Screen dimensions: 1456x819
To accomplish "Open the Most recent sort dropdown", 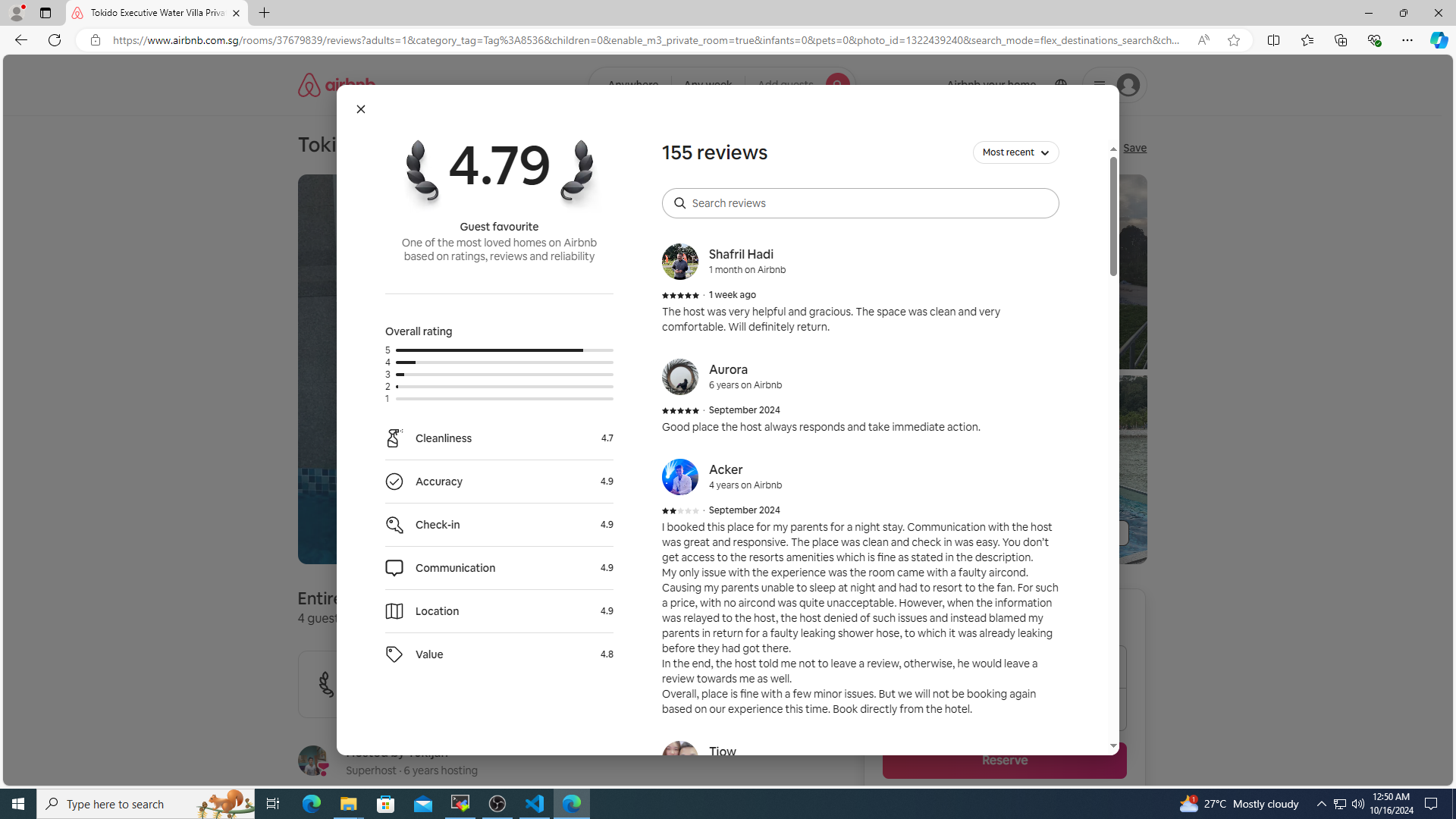I will (1015, 152).
